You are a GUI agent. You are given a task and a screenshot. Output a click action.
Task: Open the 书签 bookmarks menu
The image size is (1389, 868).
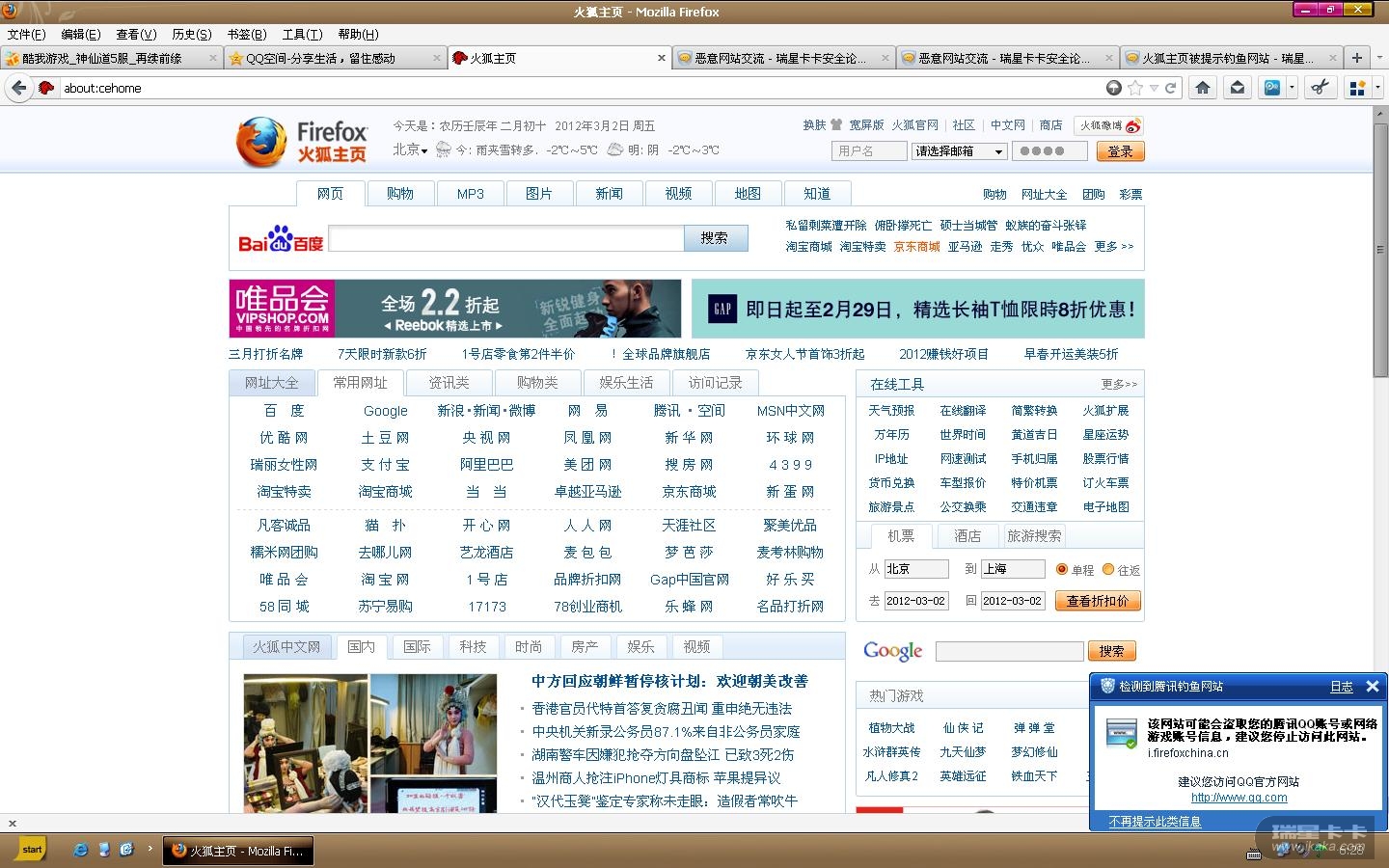coord(246,34)
